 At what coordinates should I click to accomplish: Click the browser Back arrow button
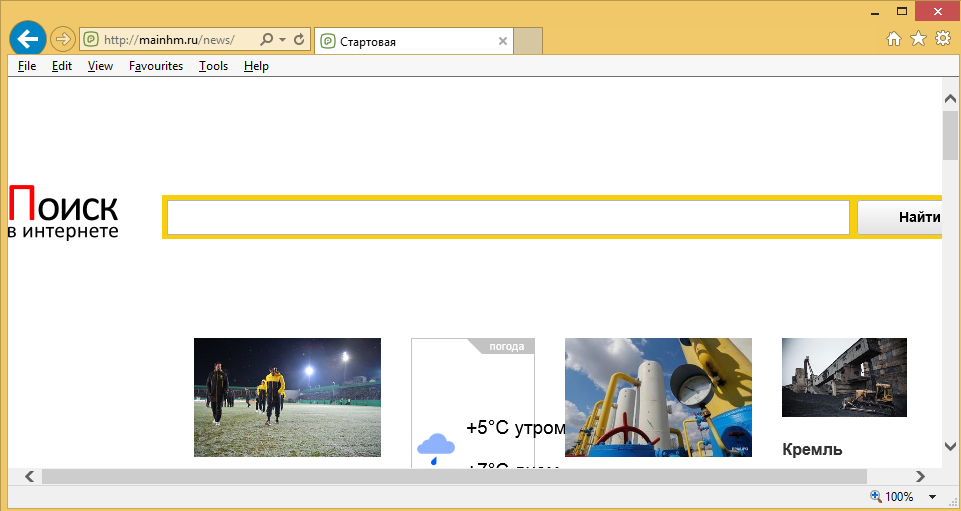pyautogui.click(x=29, y=39)
